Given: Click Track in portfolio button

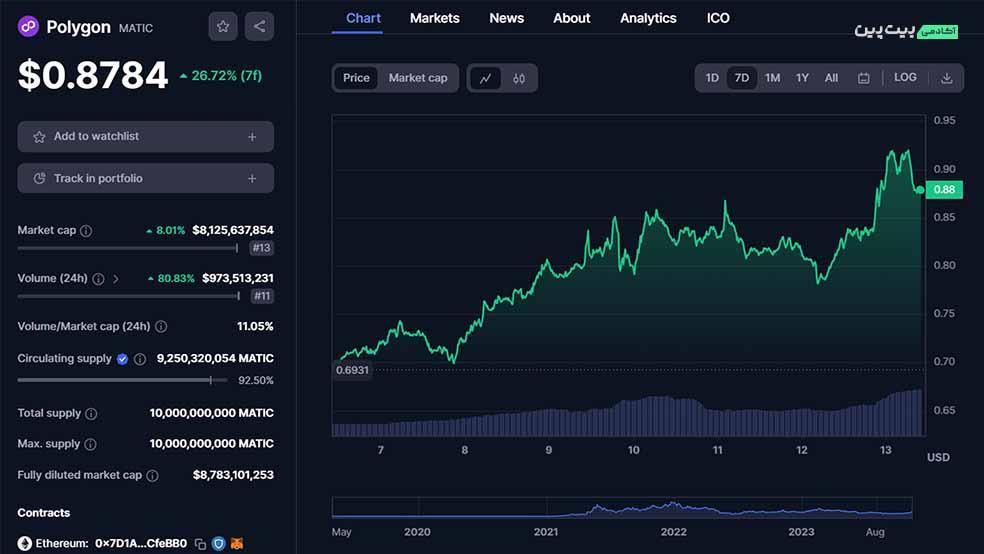Looking at the screenshot, I should 146,179.
